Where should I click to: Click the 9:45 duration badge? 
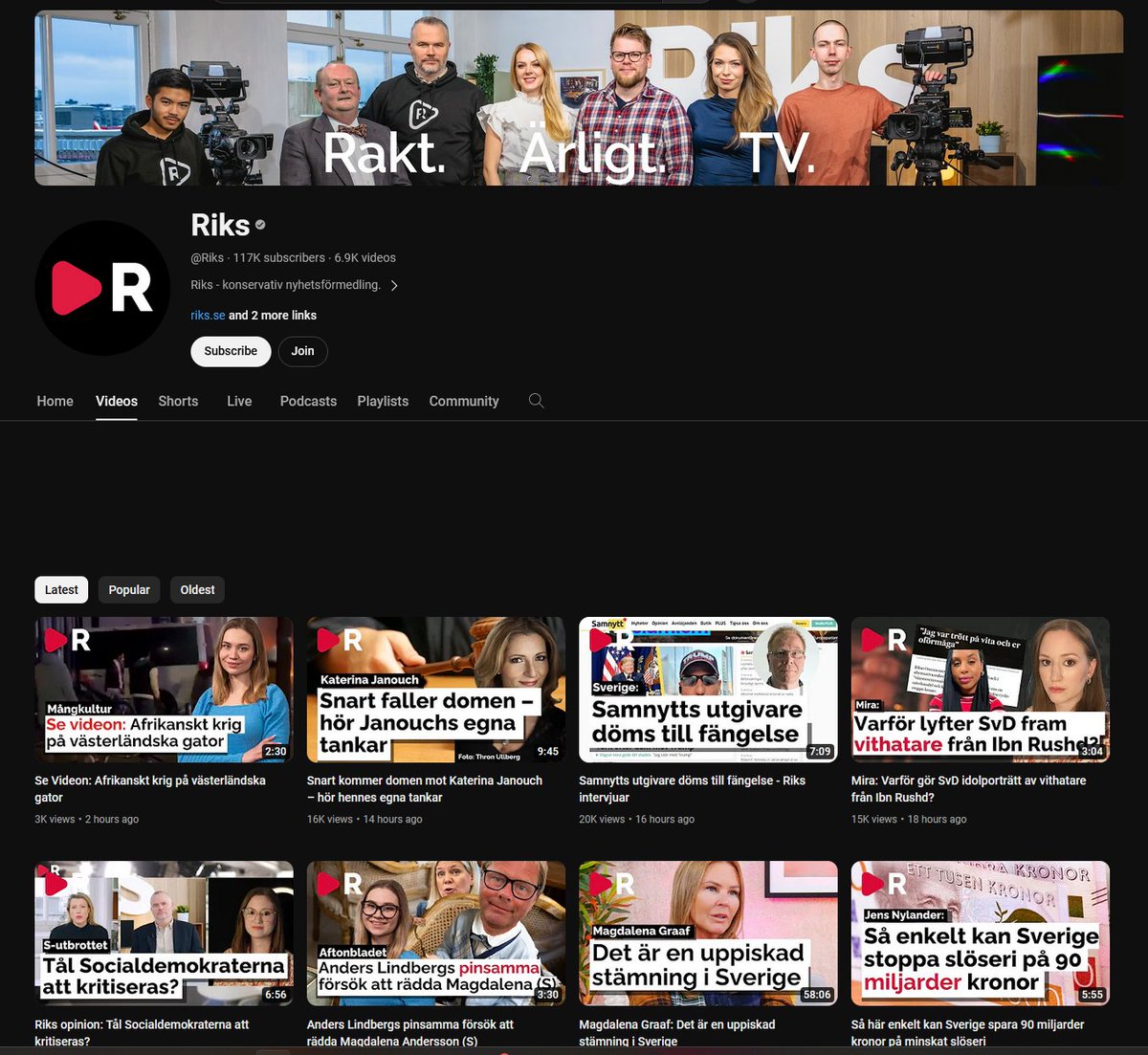pyautogui.click(x=548, y=751)
